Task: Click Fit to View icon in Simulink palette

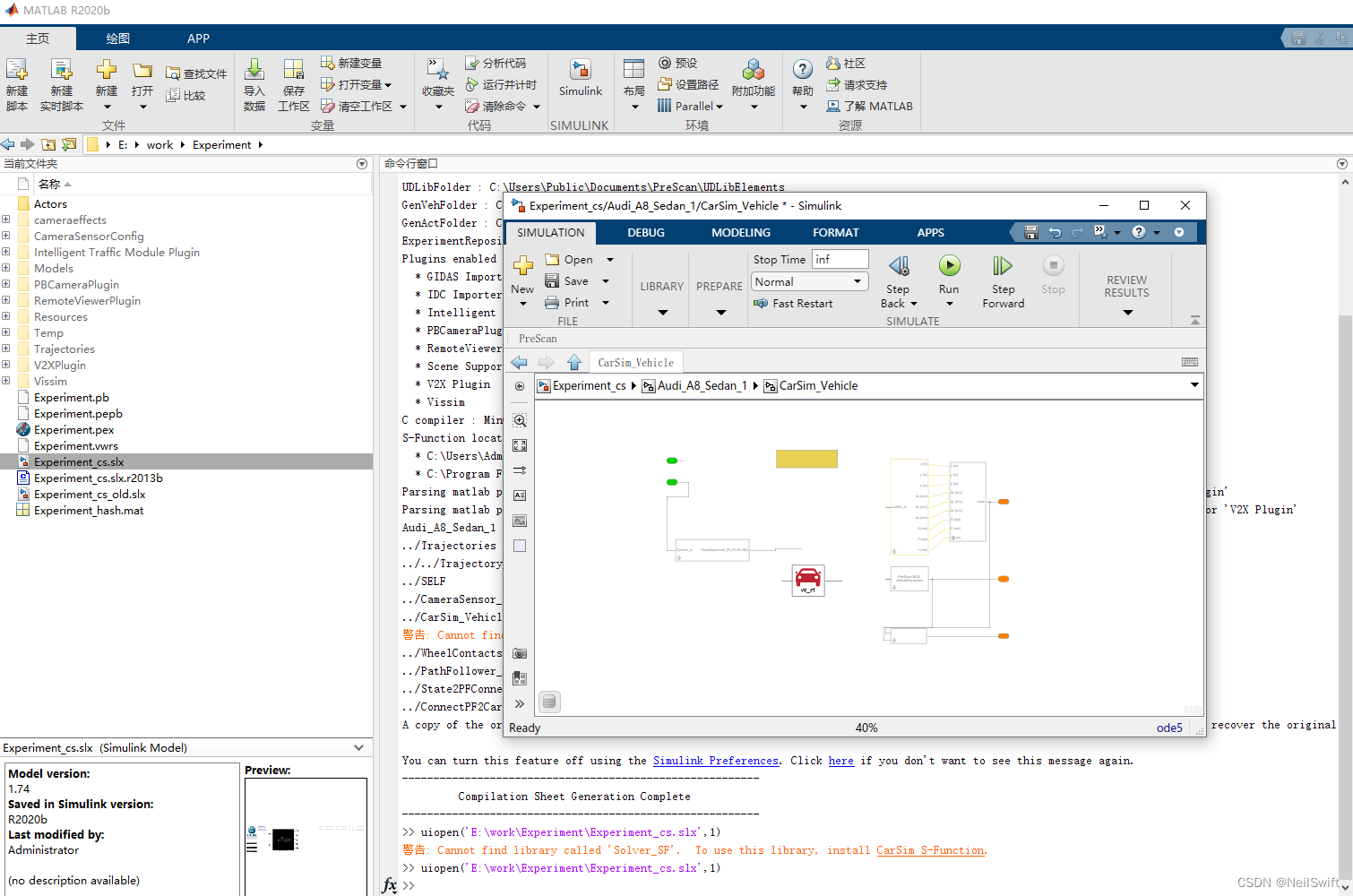Action: (x=520, y=445)
